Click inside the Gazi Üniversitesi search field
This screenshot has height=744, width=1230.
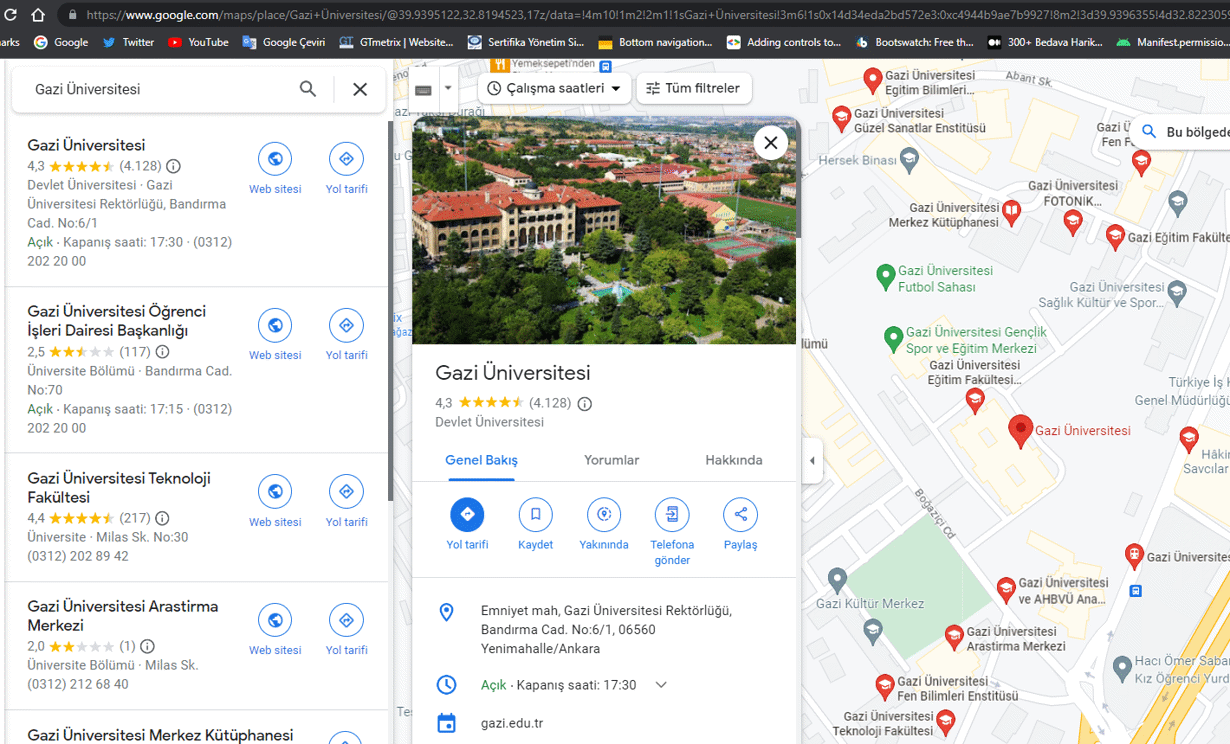[160, 89]
